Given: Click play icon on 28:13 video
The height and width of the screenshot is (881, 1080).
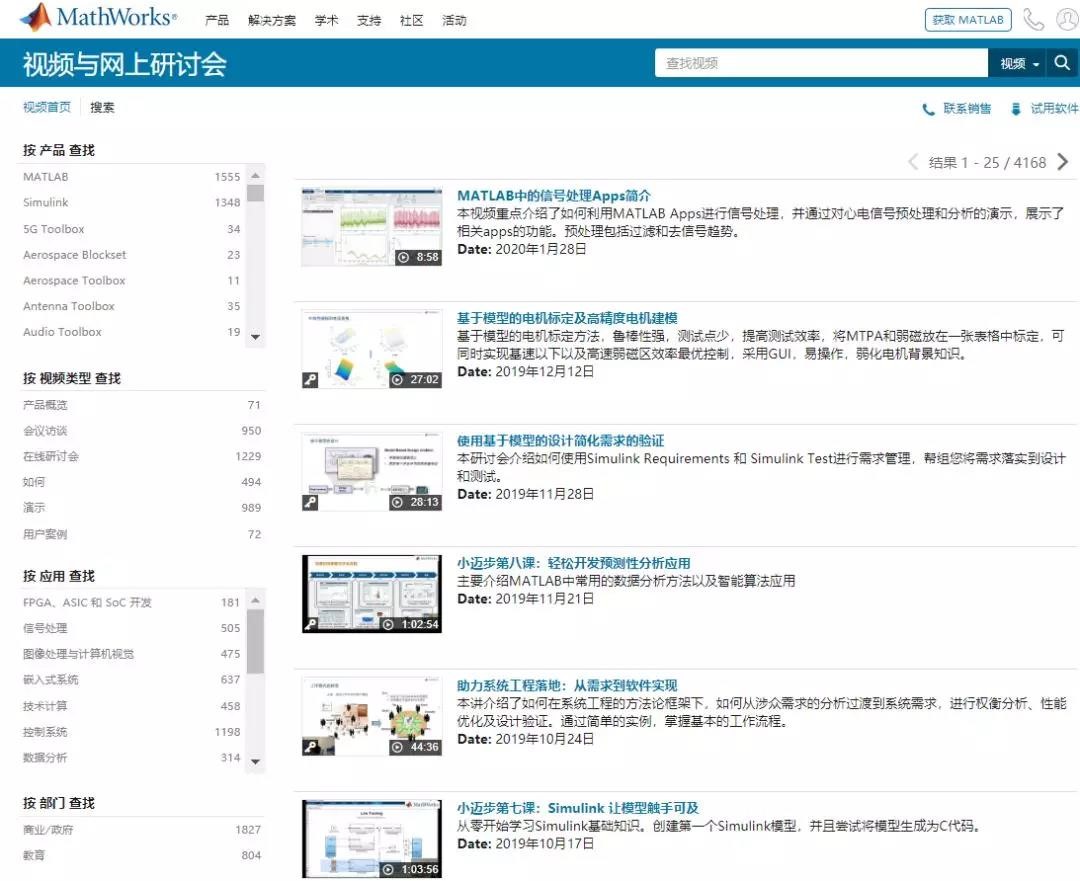Looking at the screenshot, I should 397,502.
